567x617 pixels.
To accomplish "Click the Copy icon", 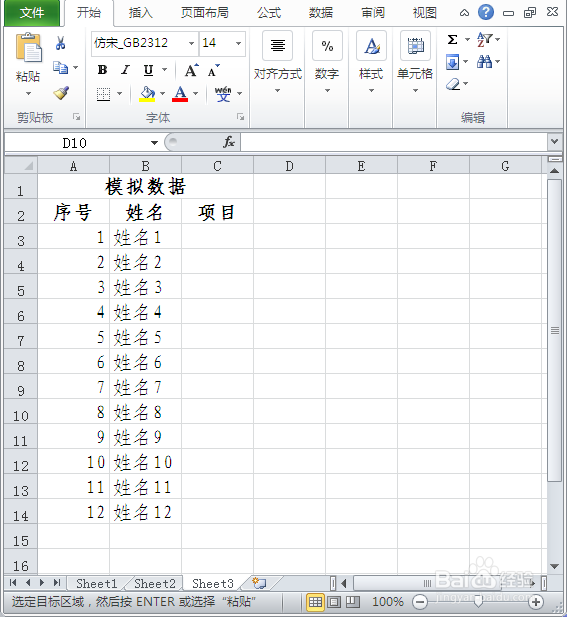I will [61, 68].
